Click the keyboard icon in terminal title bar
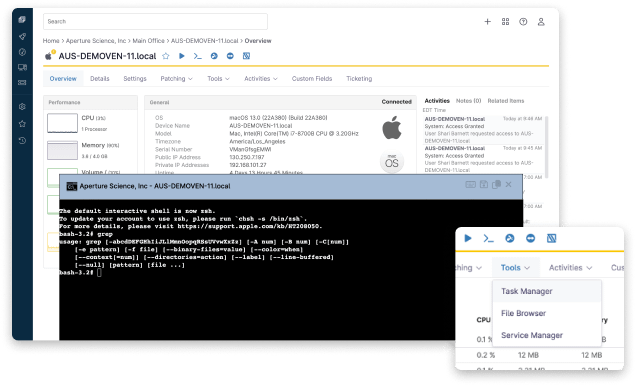 click(x=471, y=184)
